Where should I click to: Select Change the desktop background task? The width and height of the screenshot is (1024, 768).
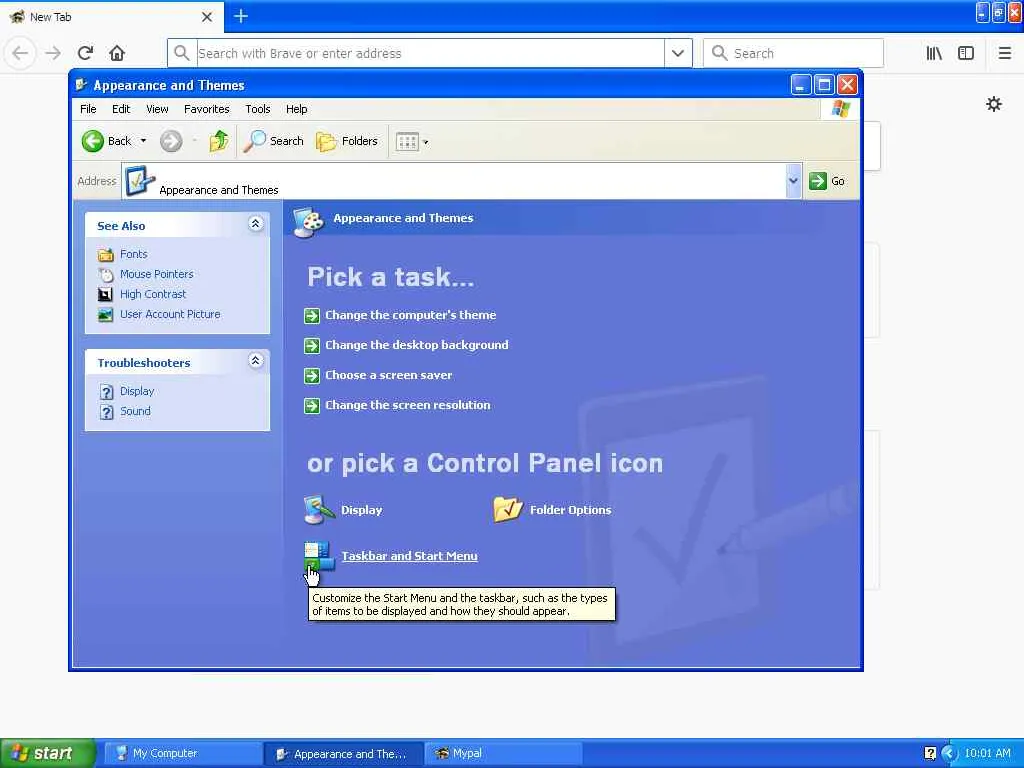point(417,345)
